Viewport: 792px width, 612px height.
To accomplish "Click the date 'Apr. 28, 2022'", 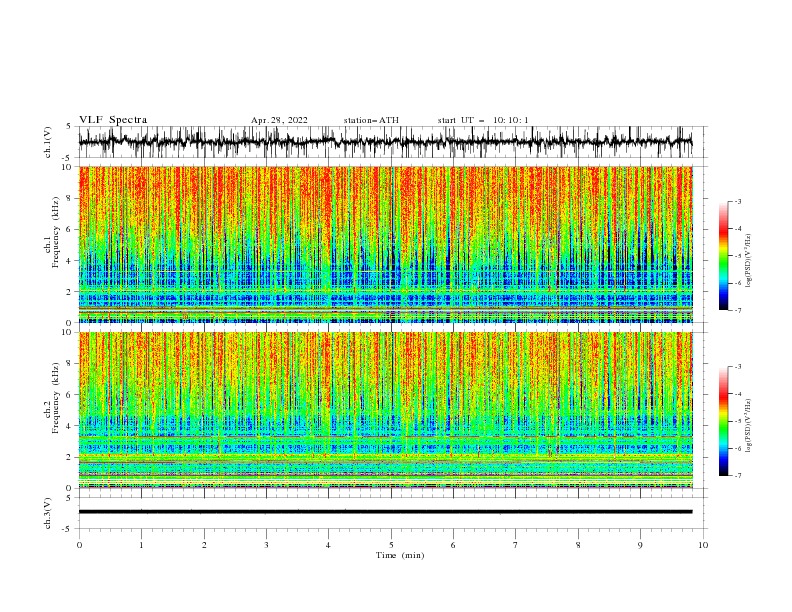I will coord(279,120).
